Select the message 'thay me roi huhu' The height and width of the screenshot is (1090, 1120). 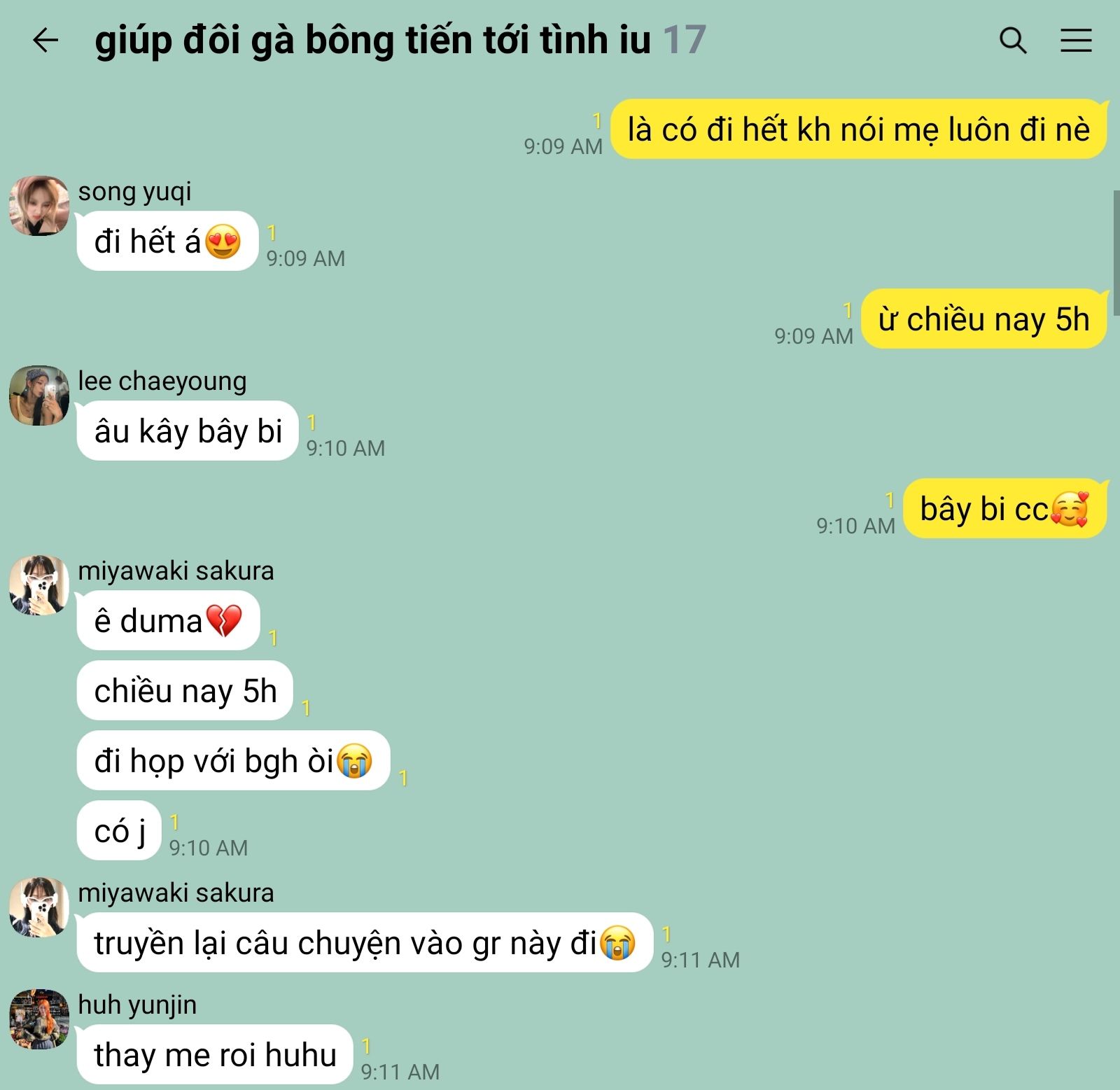click(215, 1054)
